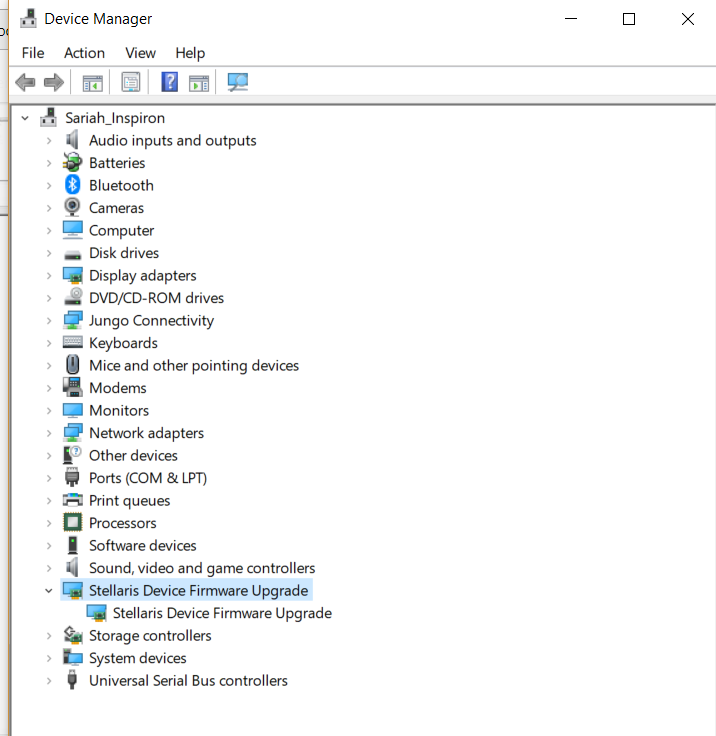
Task: Select the Jungo Connectivity label
Action: (151, 321)
